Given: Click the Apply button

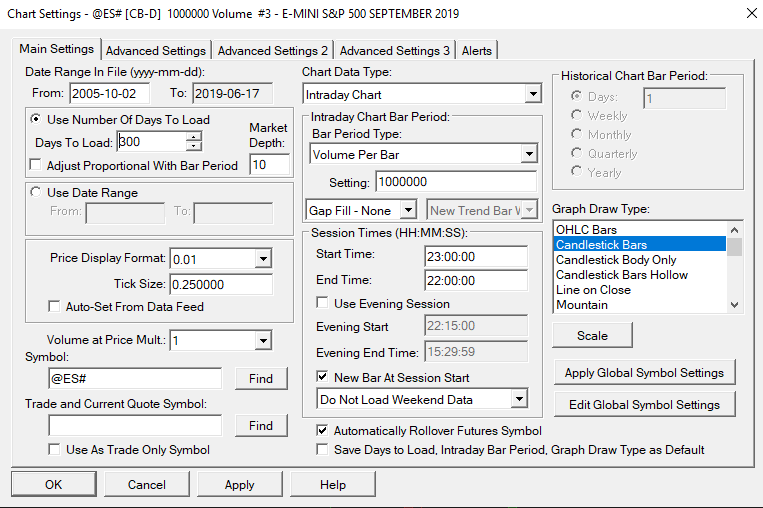Looking at the screenshot, I should click(x=239, y=485).
